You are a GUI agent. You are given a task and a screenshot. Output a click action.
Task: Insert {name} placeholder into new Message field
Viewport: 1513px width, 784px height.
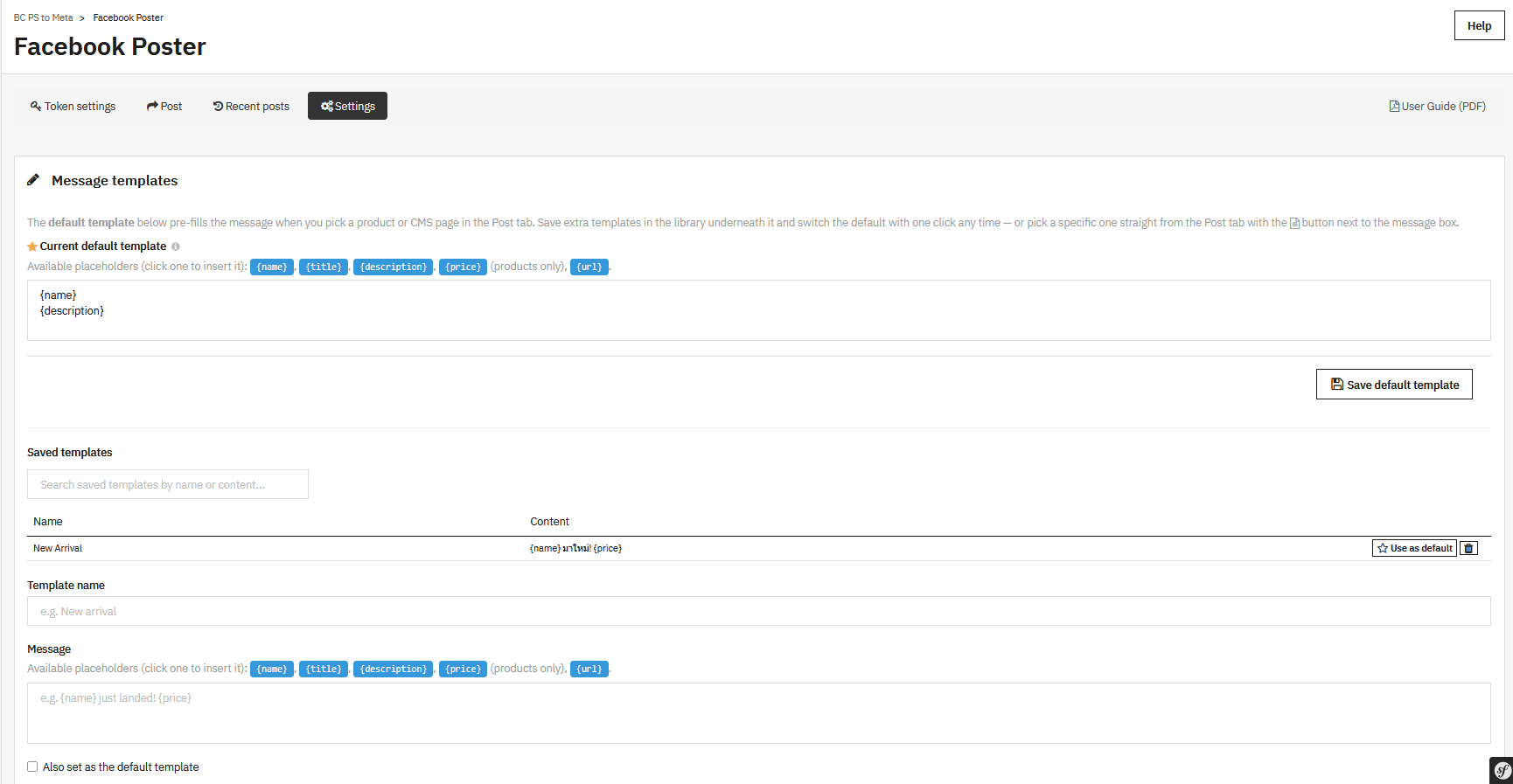272,669
